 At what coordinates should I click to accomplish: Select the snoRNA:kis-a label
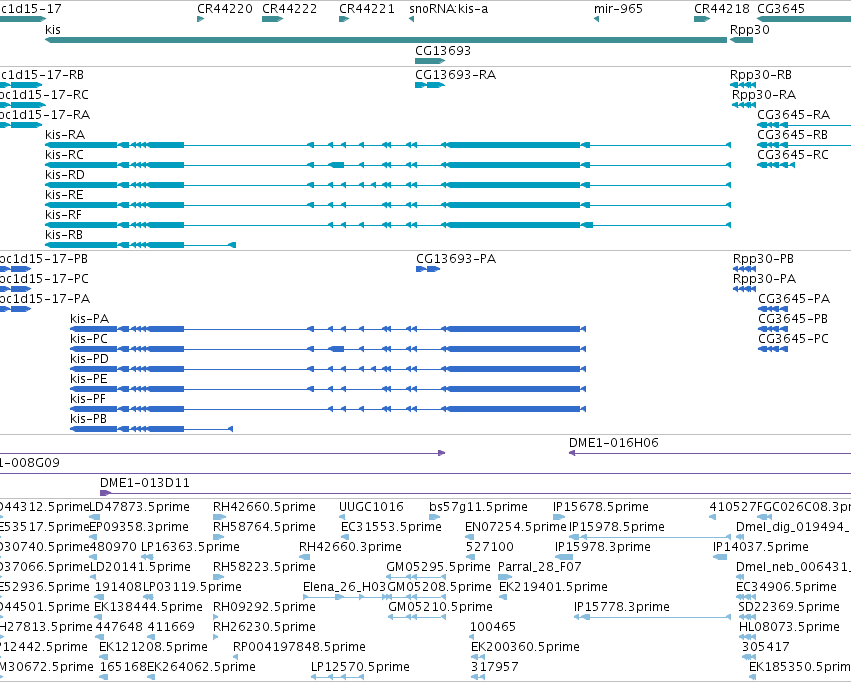(x=448, y=9)
